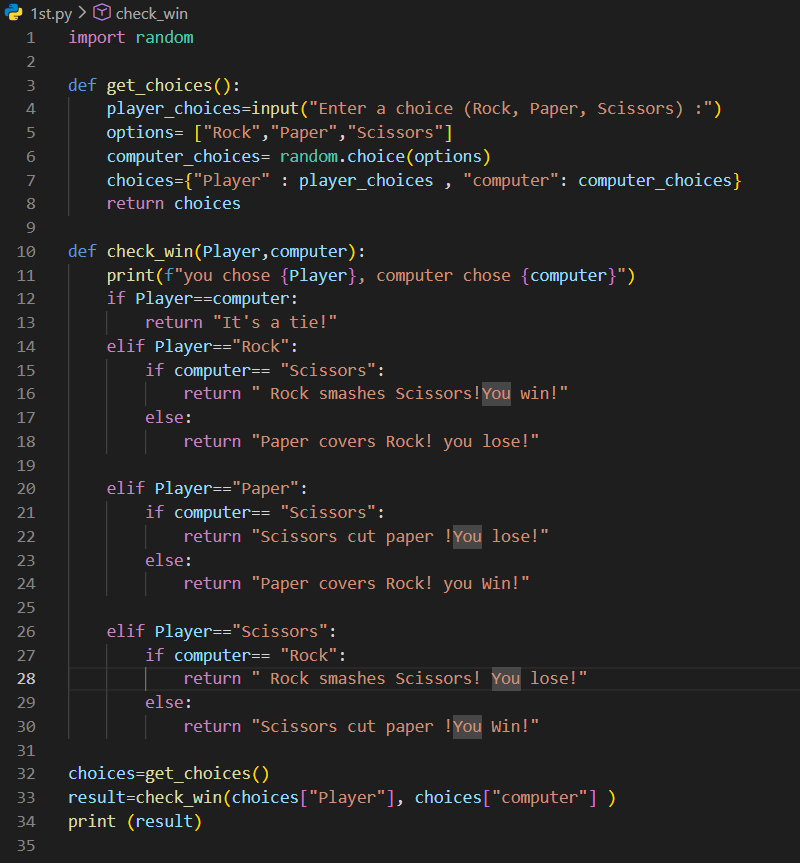
Task: Click the f-string print statement on line 11
Action: (371, 275)
